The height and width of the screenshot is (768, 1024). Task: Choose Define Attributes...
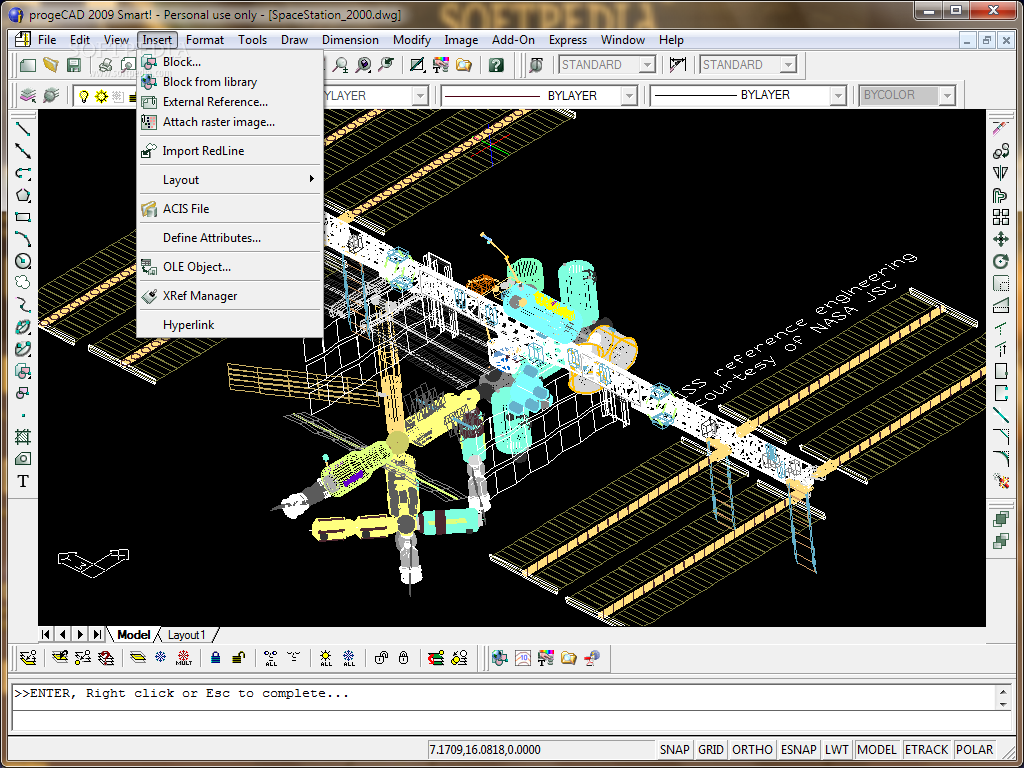(x=230, y=238)
